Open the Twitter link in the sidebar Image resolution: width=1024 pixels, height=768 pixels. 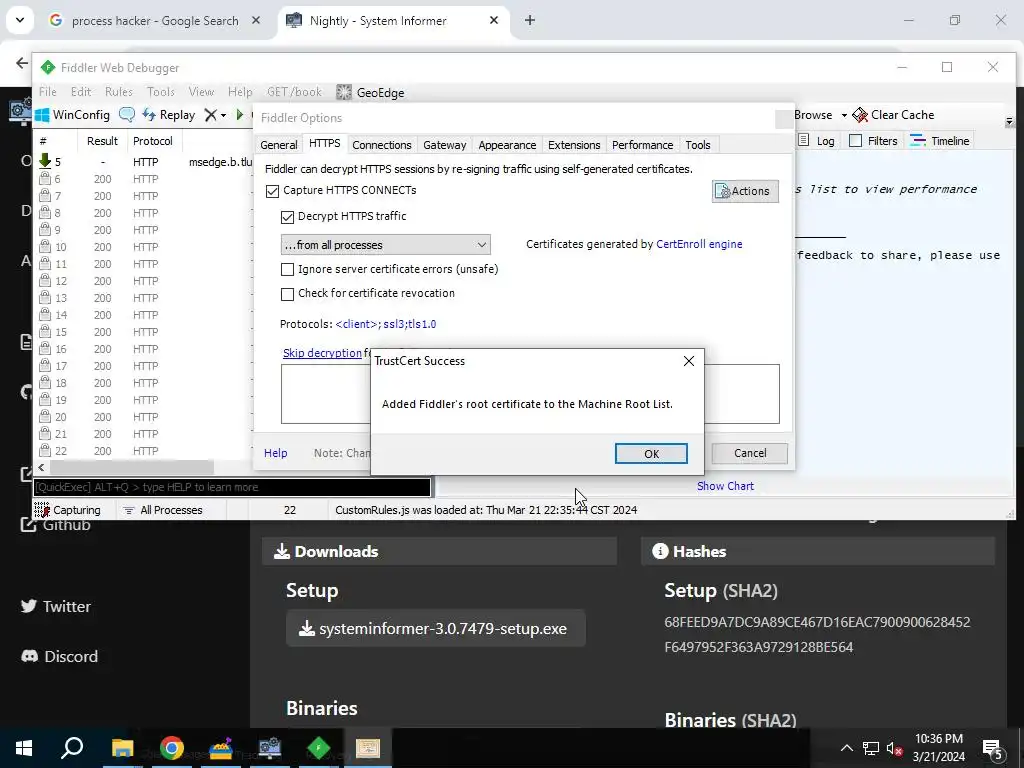coord(56,606)
